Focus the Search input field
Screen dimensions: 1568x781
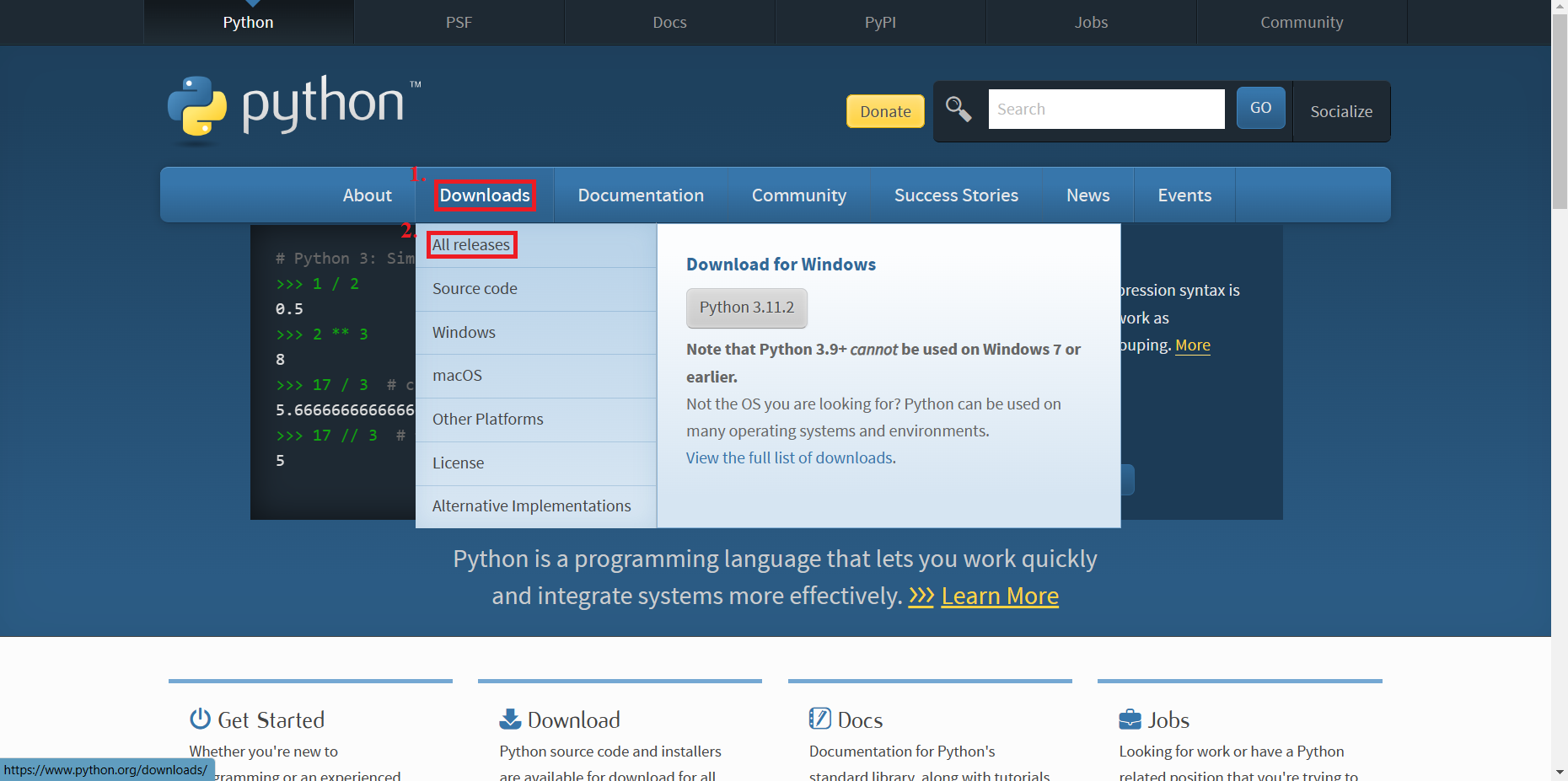(1106, 109)
